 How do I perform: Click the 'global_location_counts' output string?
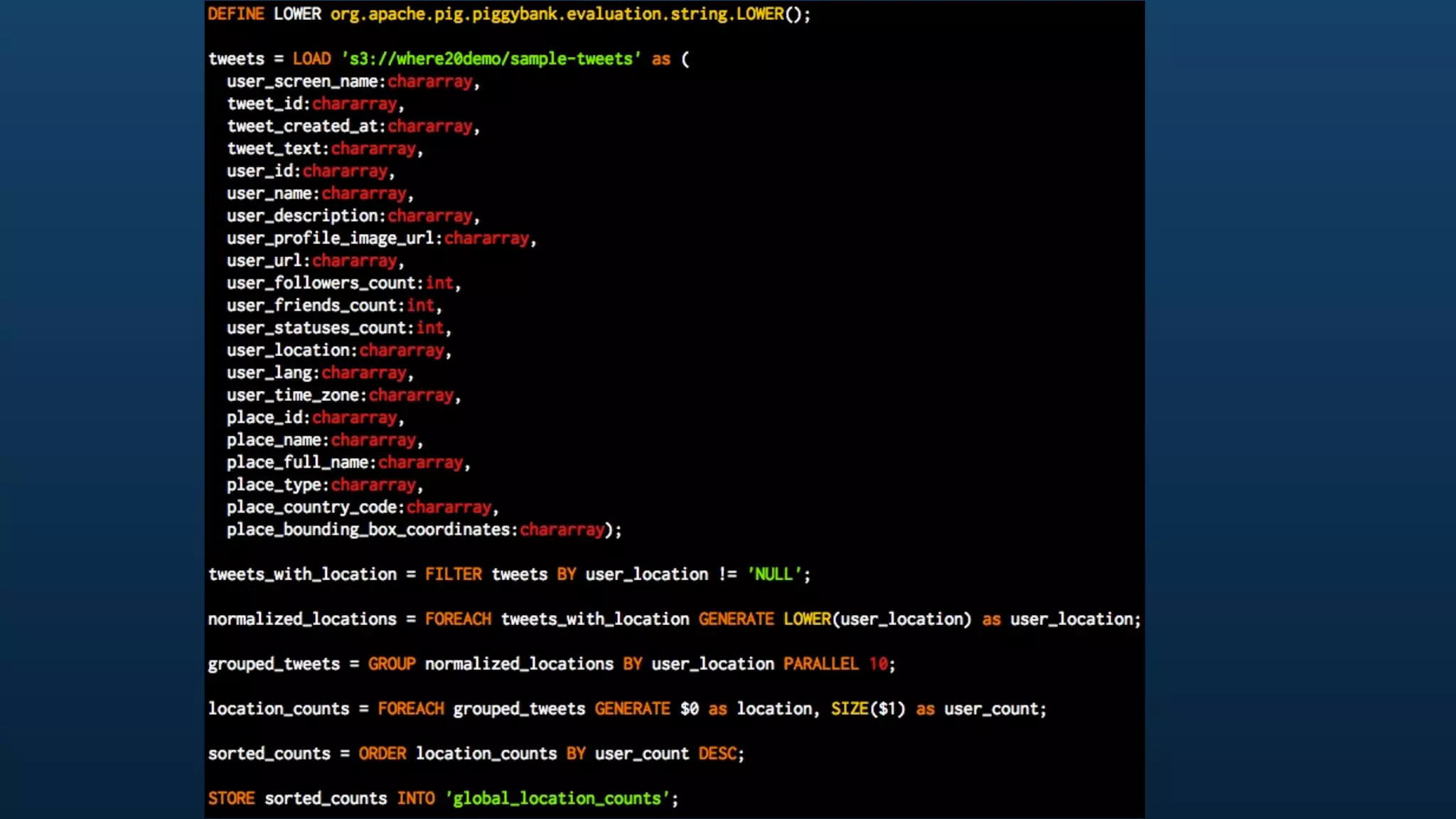click(x=557, y=798)
